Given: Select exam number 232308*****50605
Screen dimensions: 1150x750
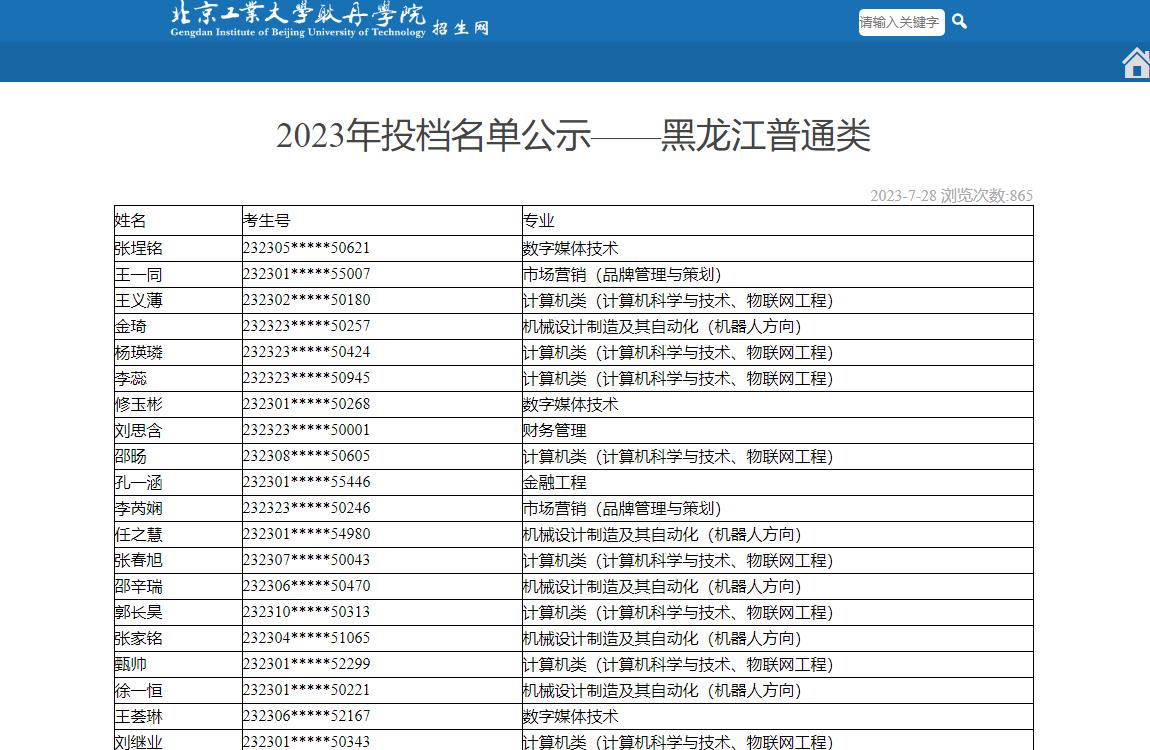Looking at the screenshot, I should 307,456.
